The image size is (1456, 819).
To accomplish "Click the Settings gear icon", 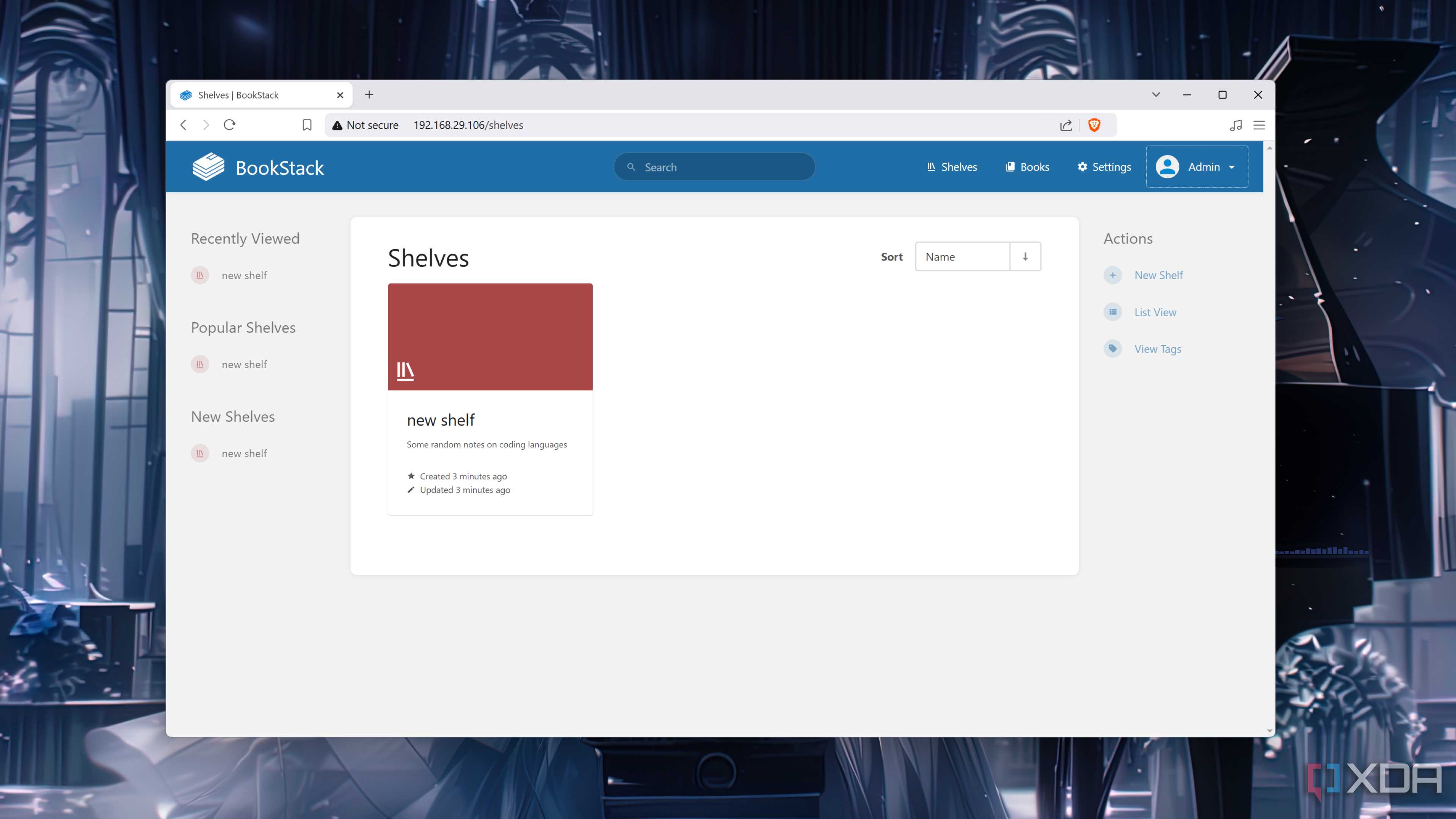I will pyautogui.click(x=1083, y=167).
